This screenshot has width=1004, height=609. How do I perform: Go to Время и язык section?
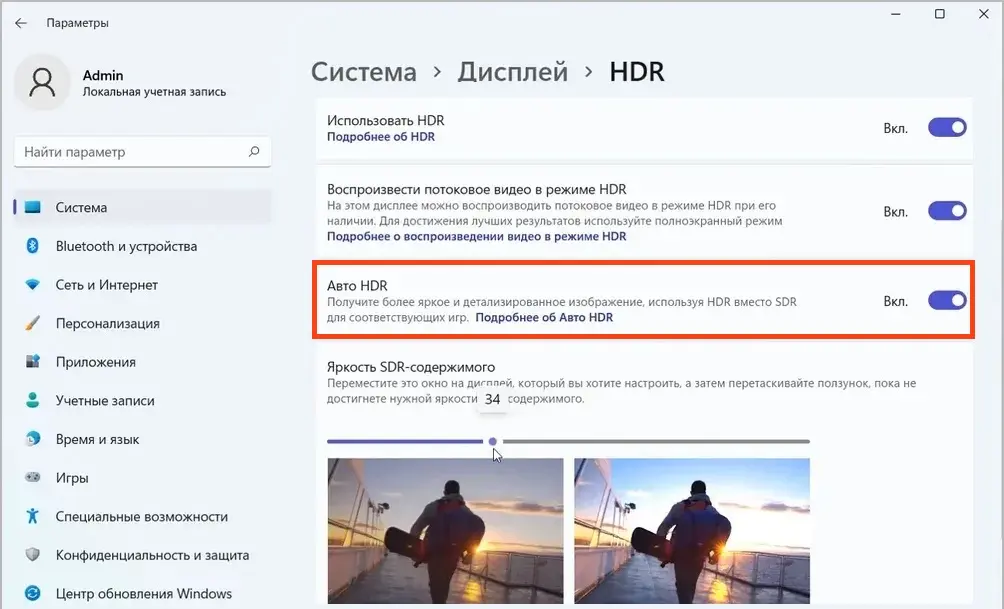(x=97, y=439)
